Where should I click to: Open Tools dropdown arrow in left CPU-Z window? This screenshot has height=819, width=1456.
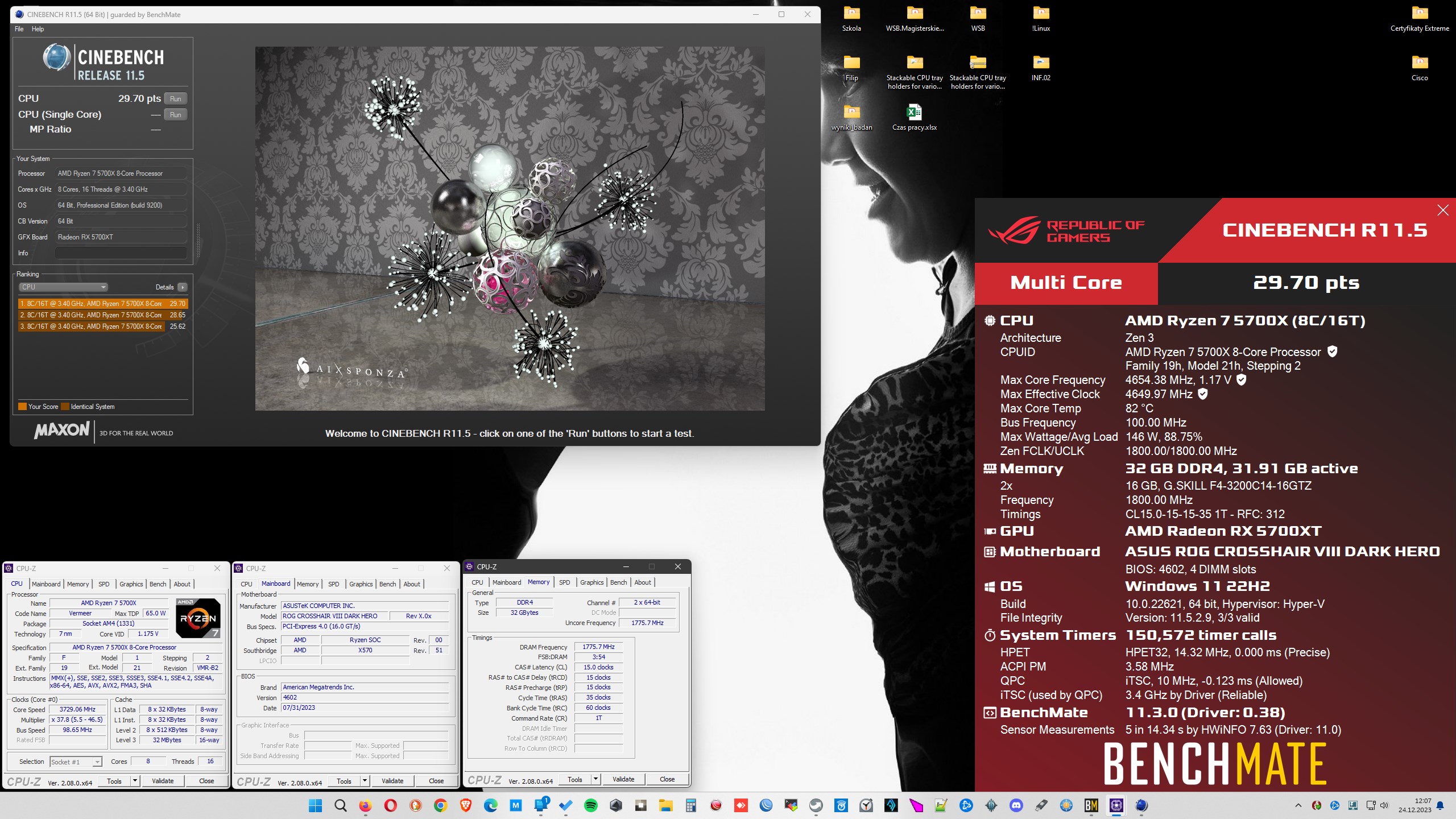(135, 781)
